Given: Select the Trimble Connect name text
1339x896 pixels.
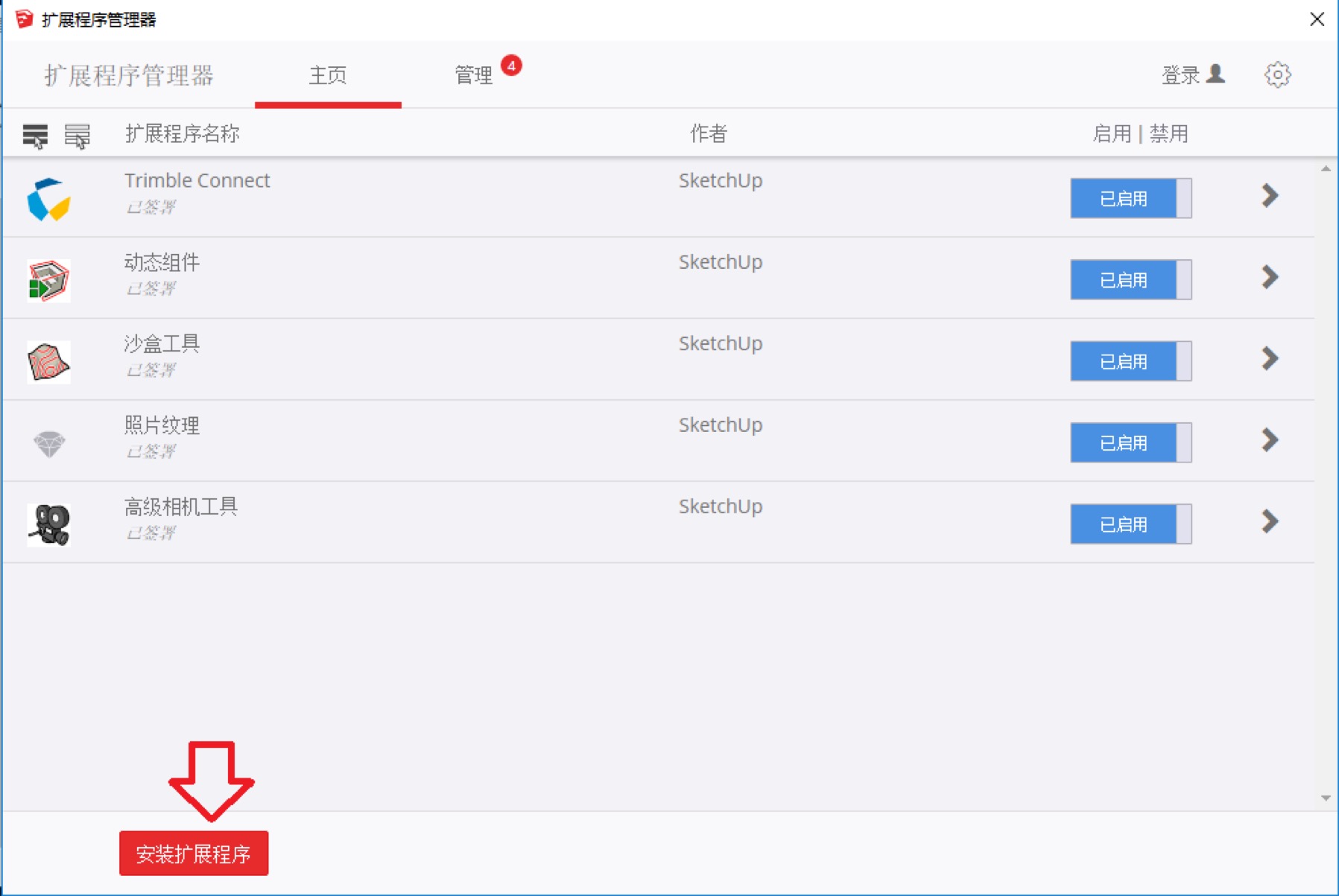Looking at the screenshot, I should [x=197, y=181].
